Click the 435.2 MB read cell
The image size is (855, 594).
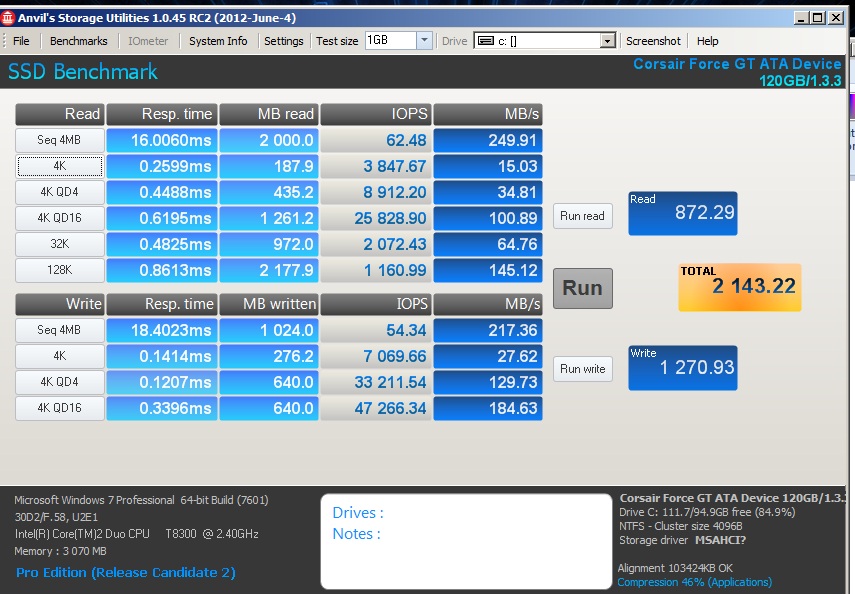coord(268,192)
